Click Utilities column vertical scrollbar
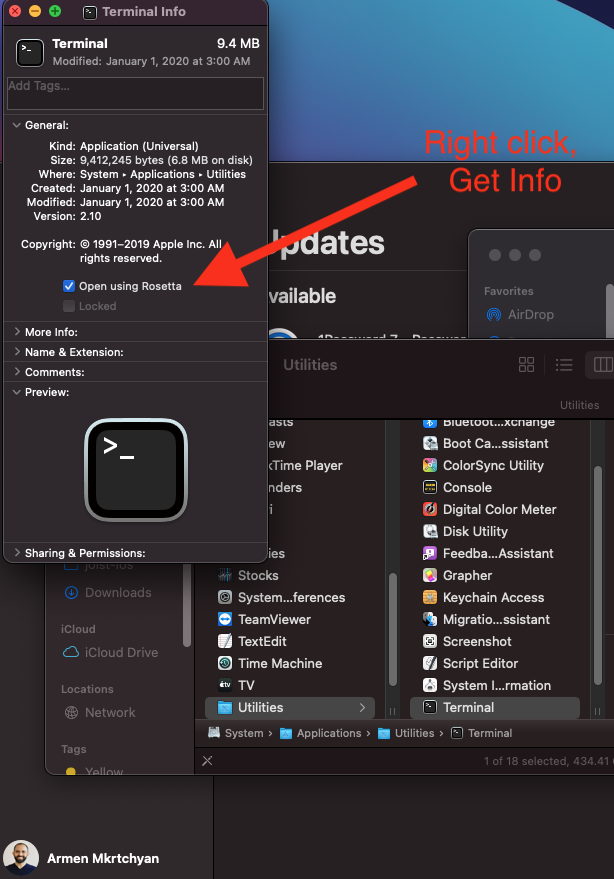 pyautogui.click(x=598, y=573)
